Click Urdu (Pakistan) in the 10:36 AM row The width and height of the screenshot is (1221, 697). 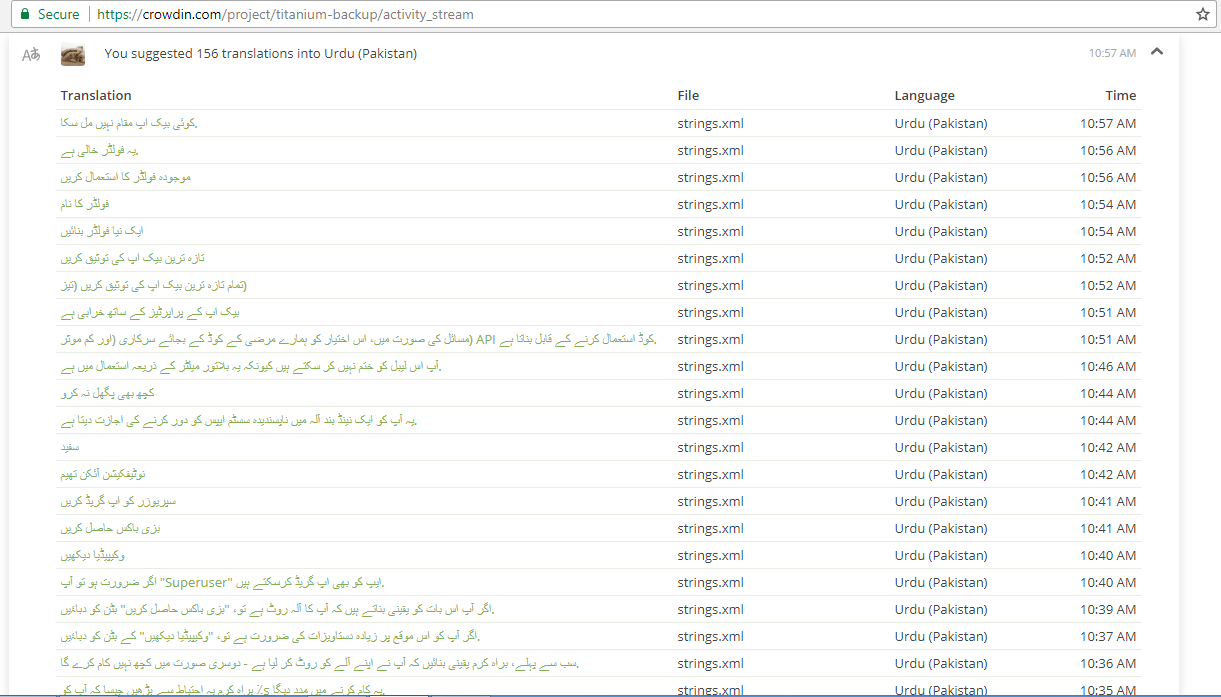coord(941,663)
